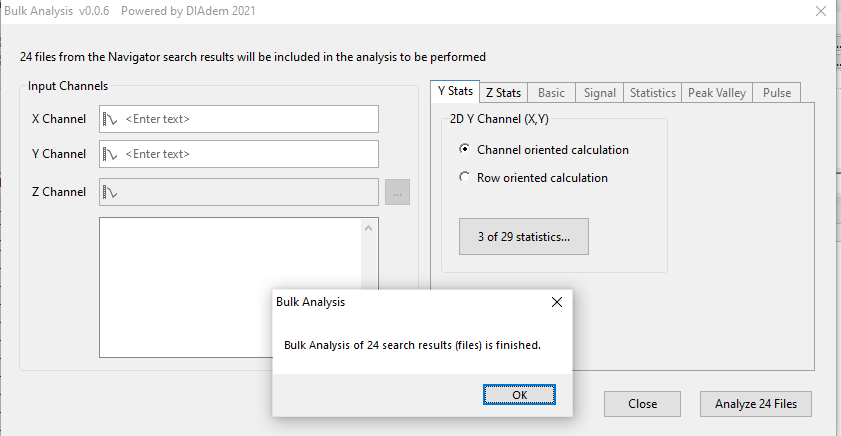
Task: Click the channel icon in Z Channel field
Action: tap(111, 192)
